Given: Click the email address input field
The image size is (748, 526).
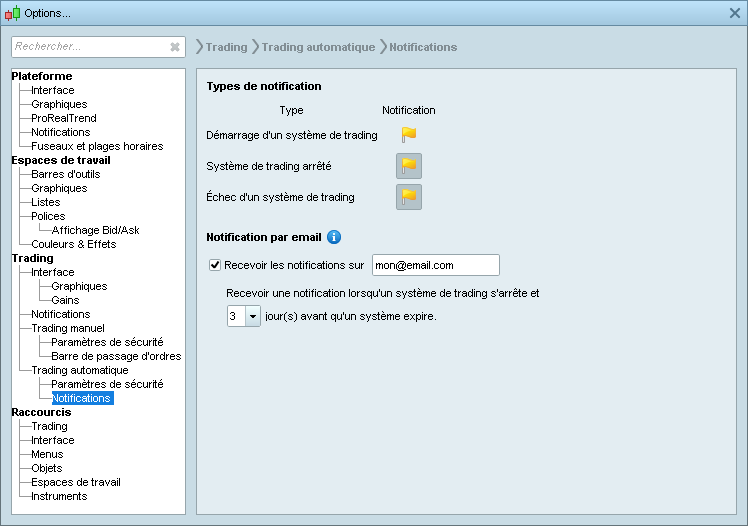Looking at the screenshot, I should 435,265.
